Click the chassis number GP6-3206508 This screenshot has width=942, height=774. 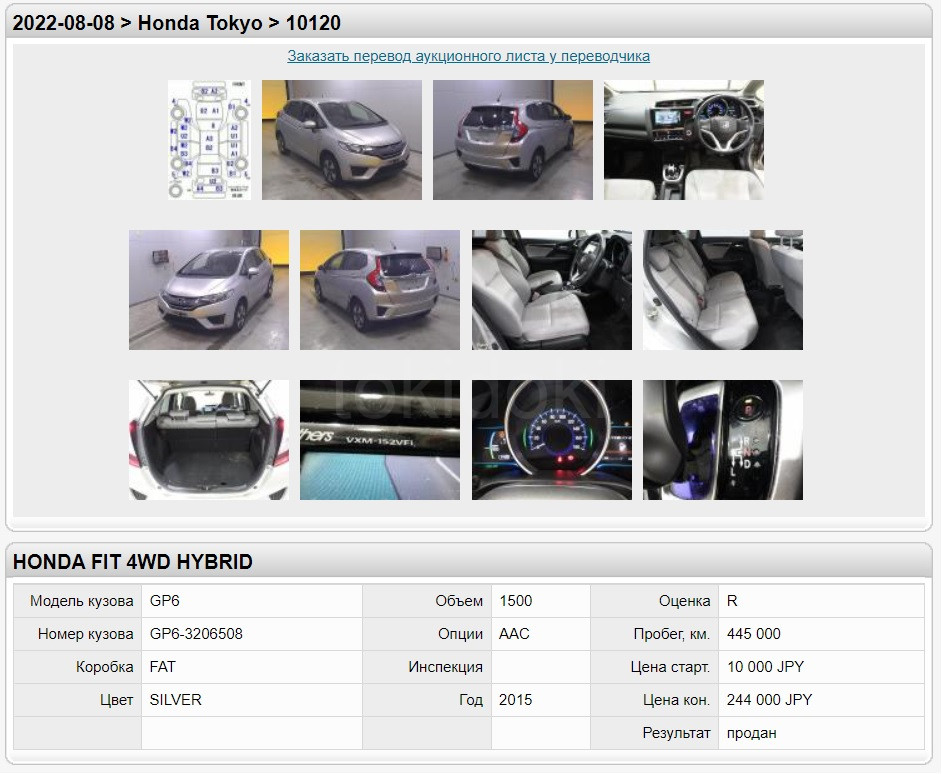(x=196, y=634)
